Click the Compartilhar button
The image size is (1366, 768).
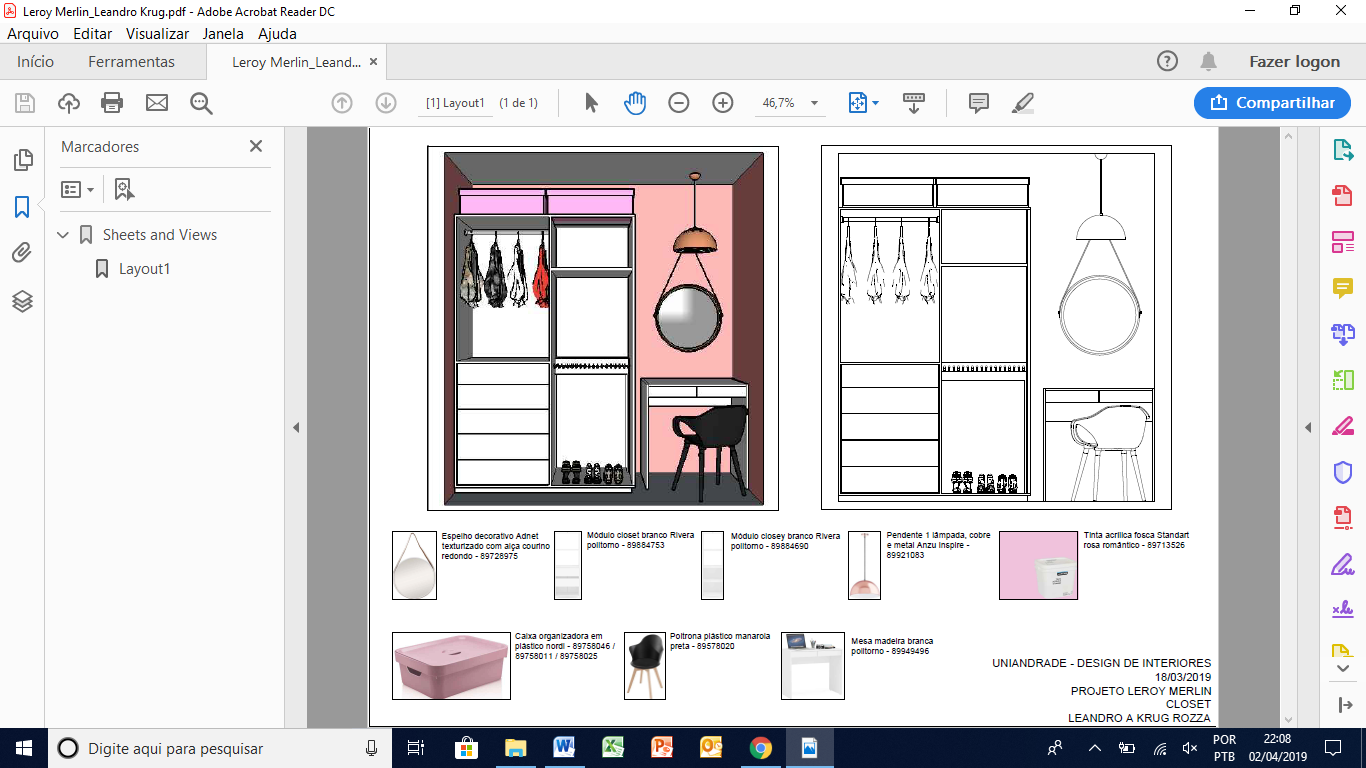(1272, 103)
